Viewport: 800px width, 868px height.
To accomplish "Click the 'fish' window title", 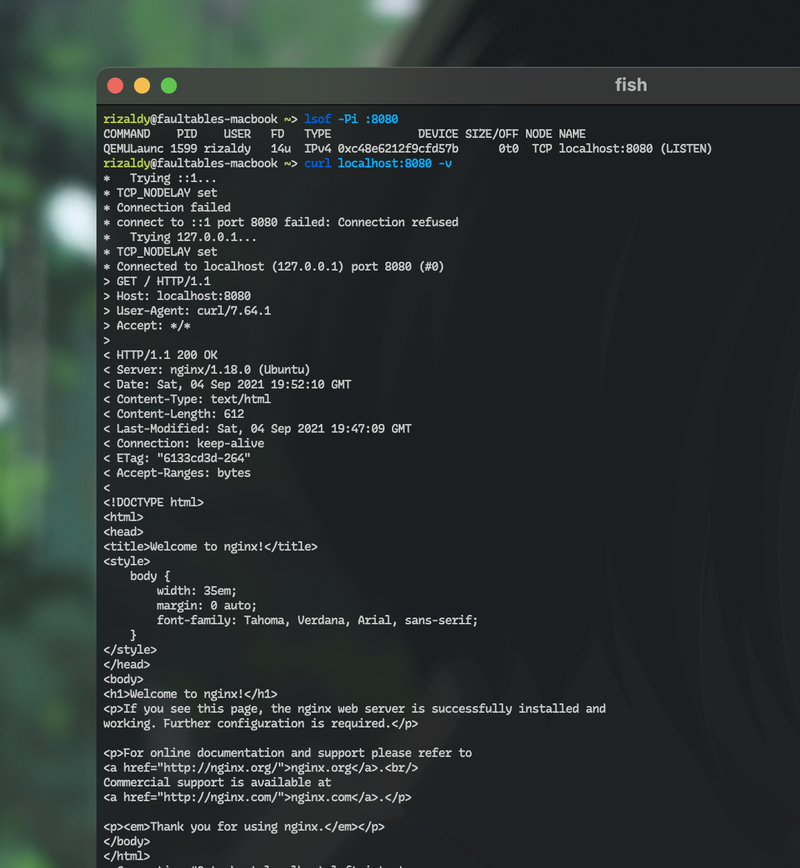I will 631,85.
